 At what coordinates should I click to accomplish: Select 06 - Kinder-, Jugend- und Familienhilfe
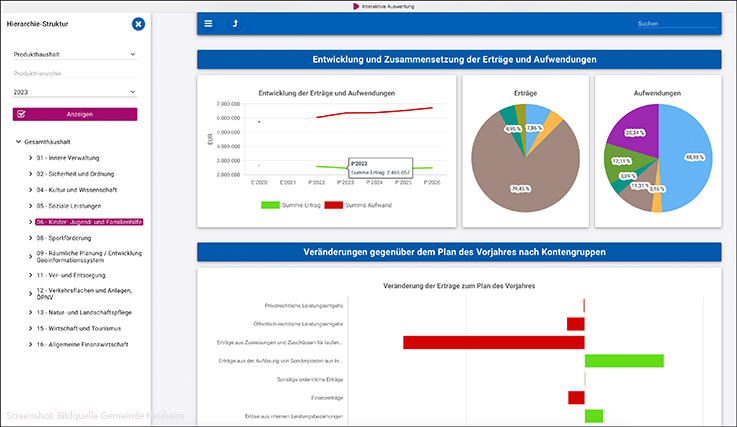[x=88, y=222]
